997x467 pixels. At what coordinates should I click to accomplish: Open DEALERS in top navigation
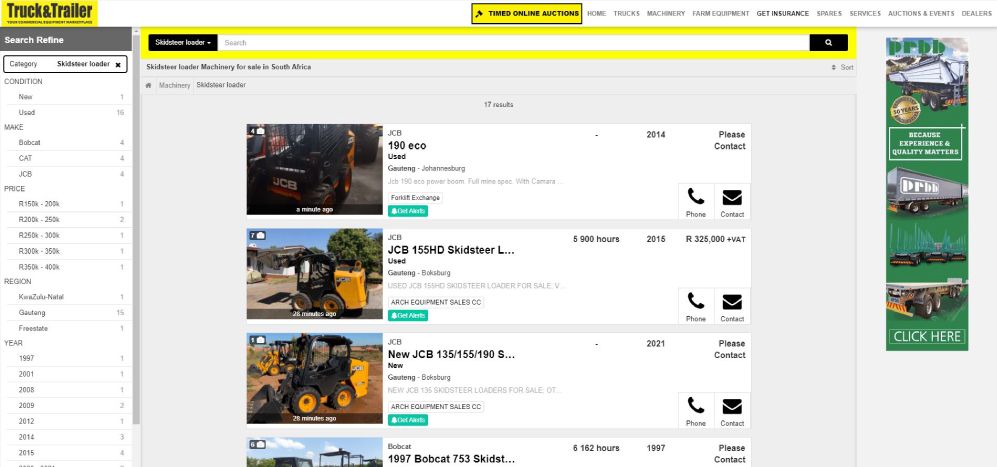tap(976, 13)
